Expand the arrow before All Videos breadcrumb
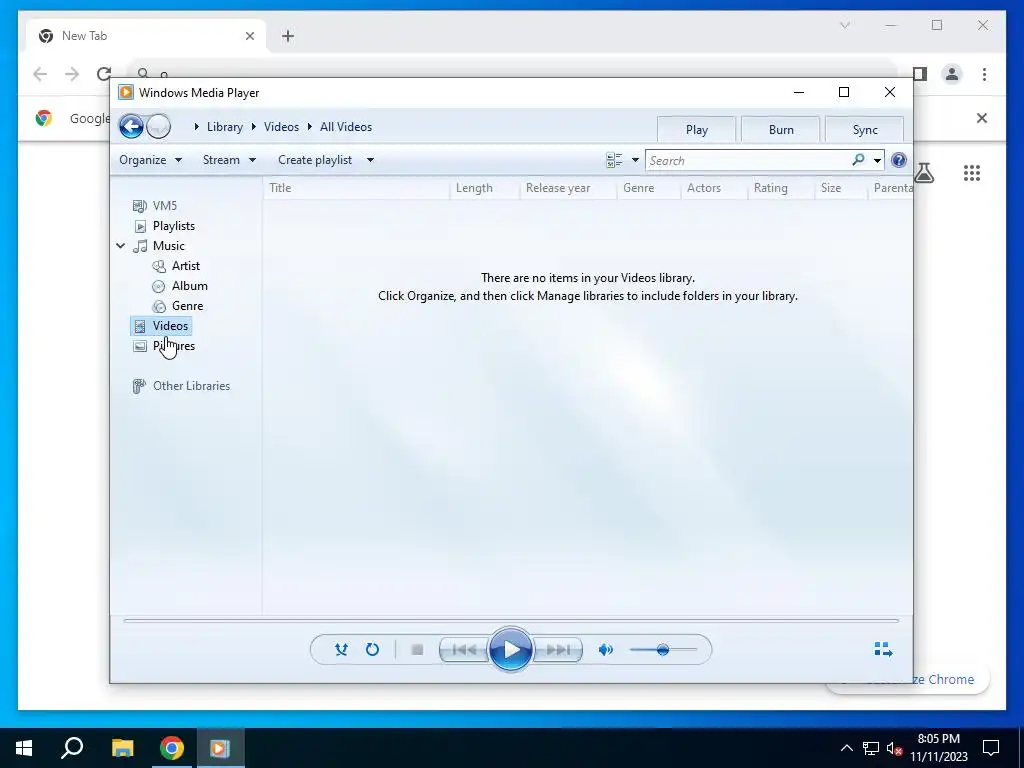Viewport: 1024px width, 768px height. pos(310,127)
